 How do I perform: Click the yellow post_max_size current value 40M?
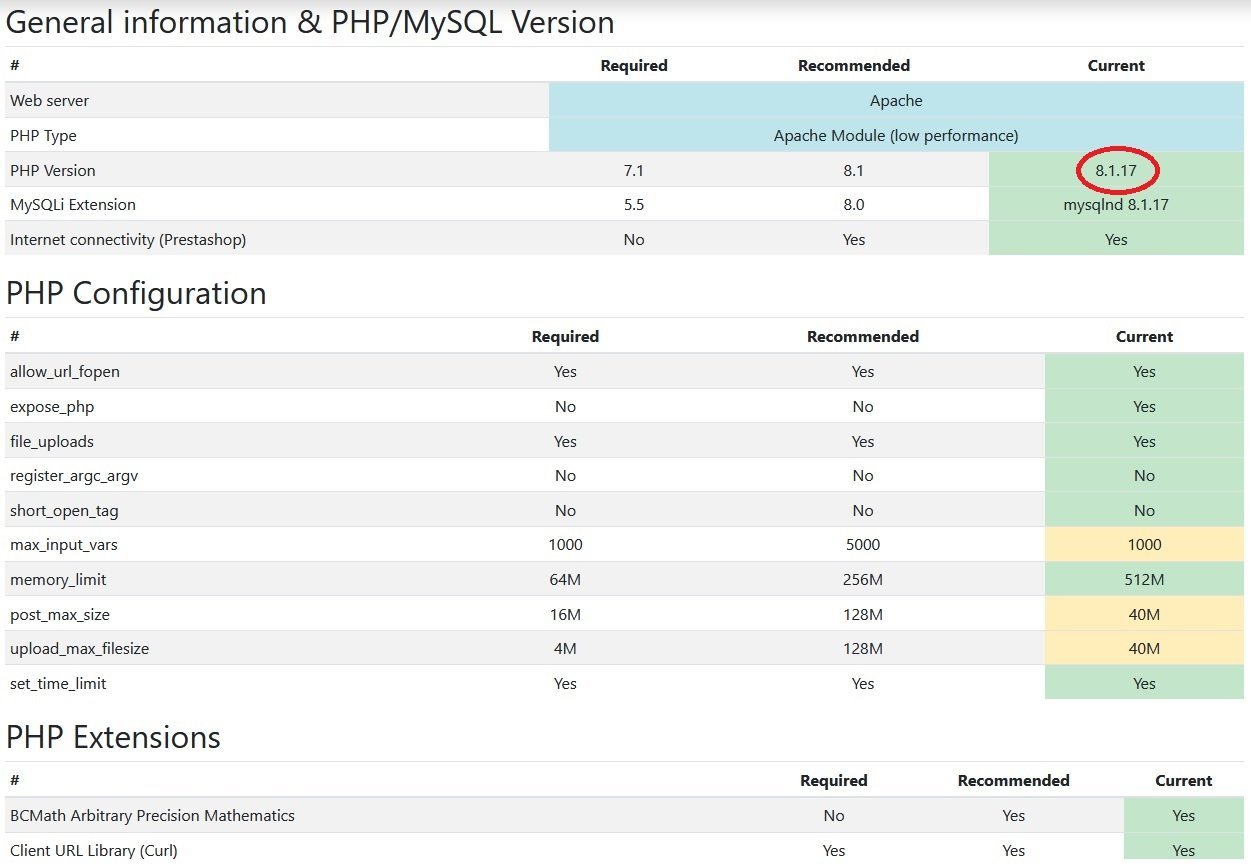tap(1144, 615)
